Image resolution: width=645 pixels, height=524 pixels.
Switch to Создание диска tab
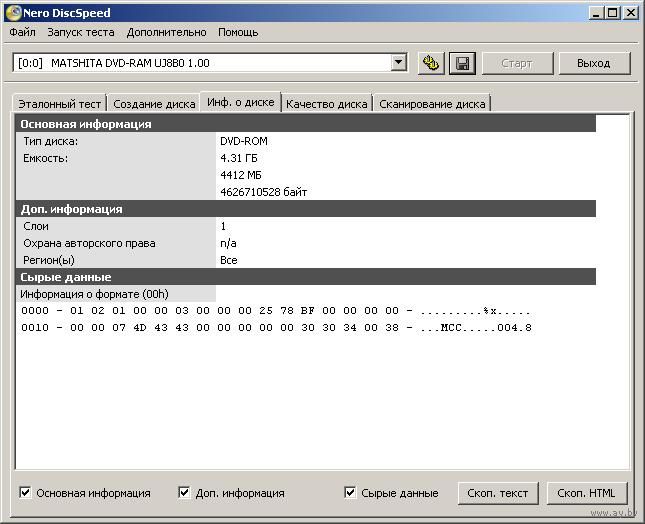tap(154, 104)
